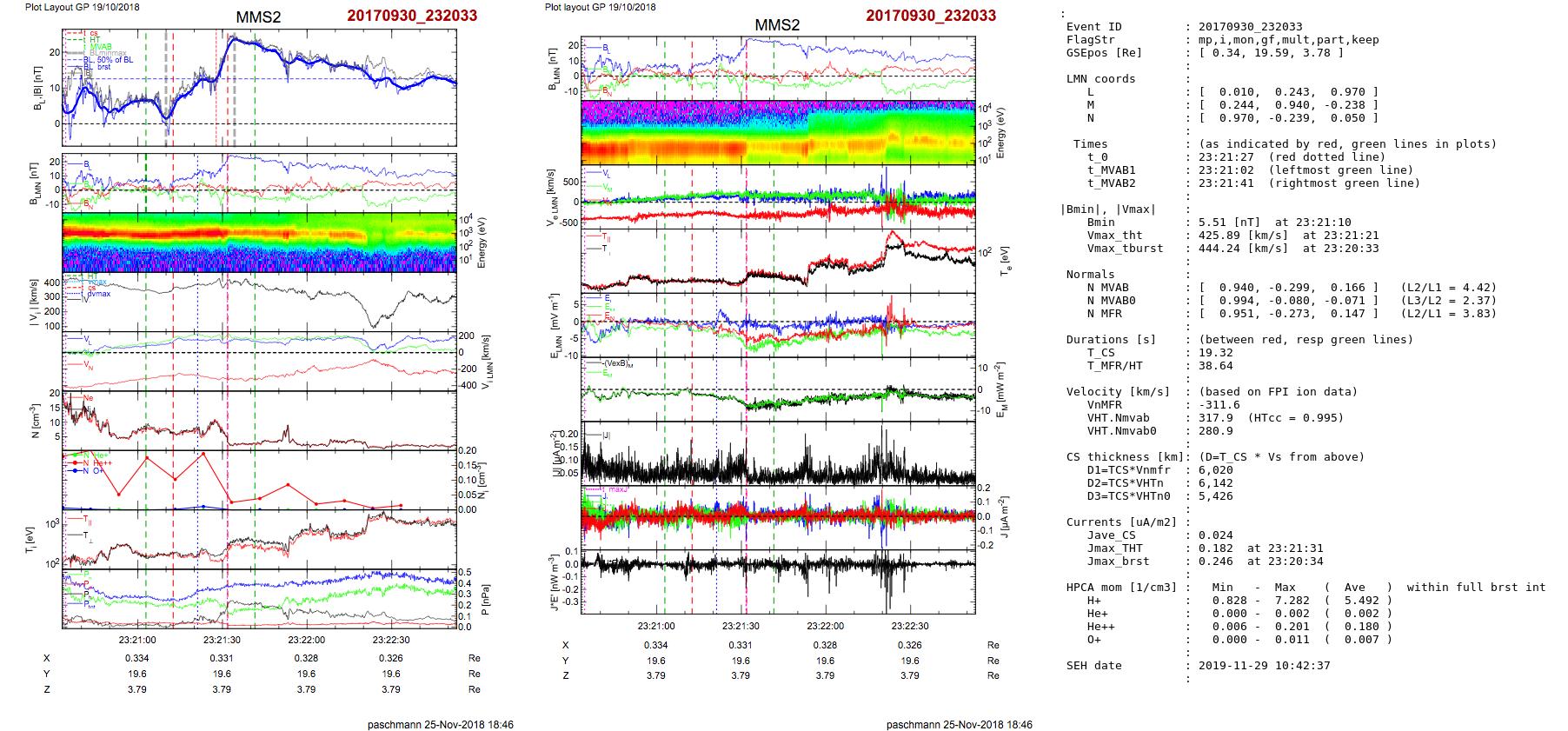Select the 'T_e [eV]' electron temperature axis label
The width and height of the screenshot is (1568, 731).
[x=1005, y=260]
